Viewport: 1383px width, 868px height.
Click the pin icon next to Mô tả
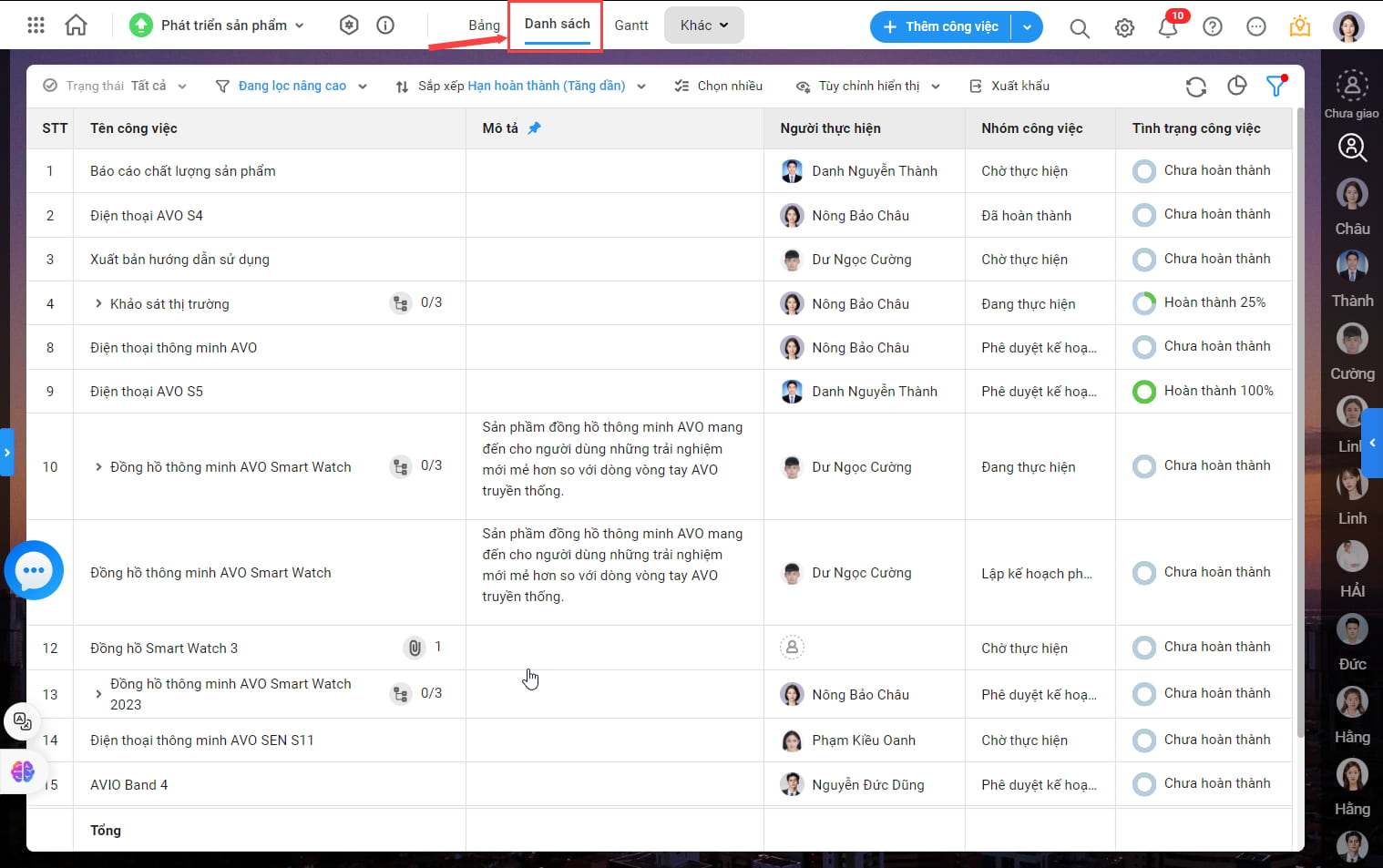(x=535, y=128)
